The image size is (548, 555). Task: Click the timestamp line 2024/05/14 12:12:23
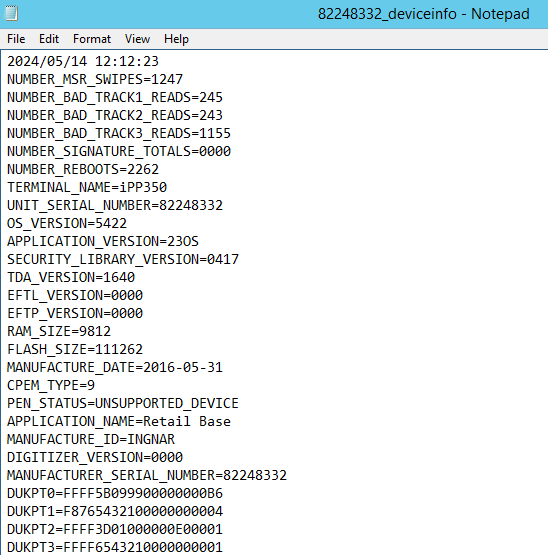[83, 61]
